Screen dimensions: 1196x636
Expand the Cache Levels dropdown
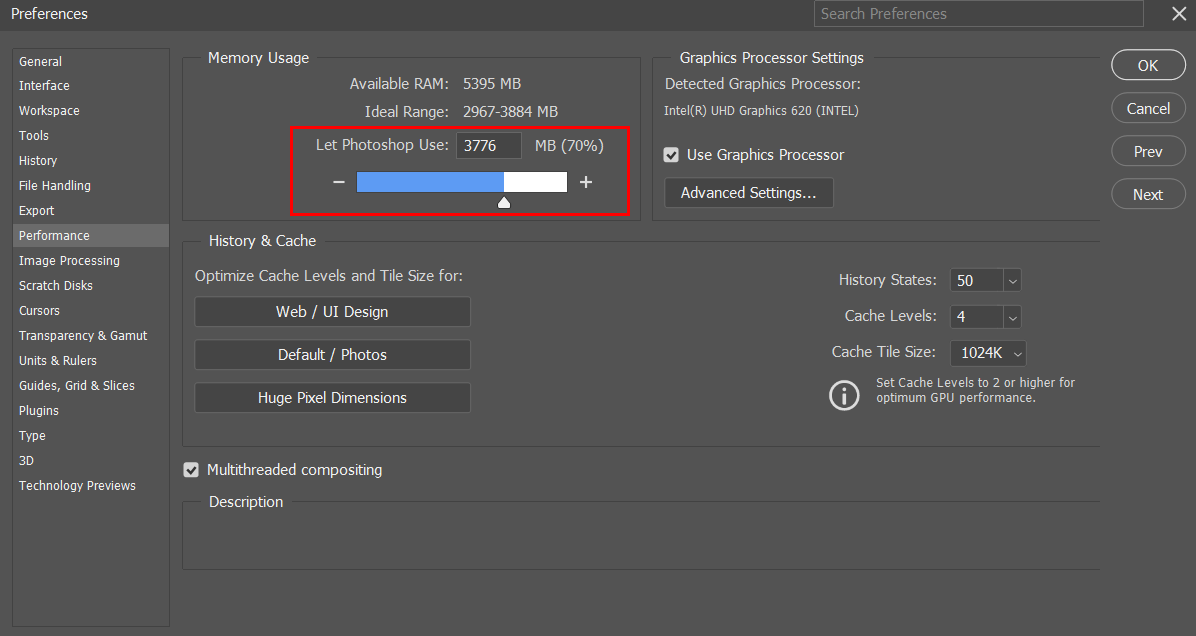click(x=1012, y=317)
